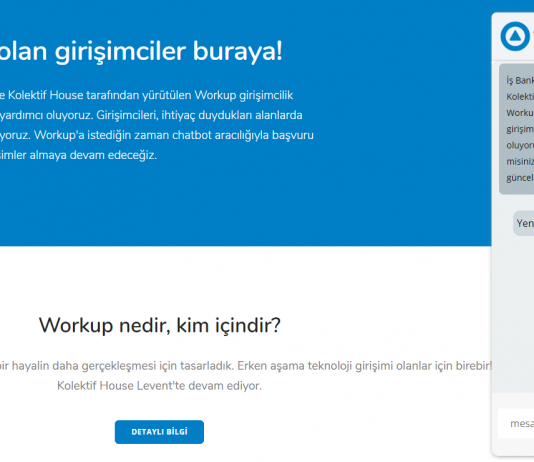The width and height of the screenshot is (534, 462).
Task: Click the 'Kolektif House Levent'te devam ediyor.' text
Action: (x=159, y=386)
